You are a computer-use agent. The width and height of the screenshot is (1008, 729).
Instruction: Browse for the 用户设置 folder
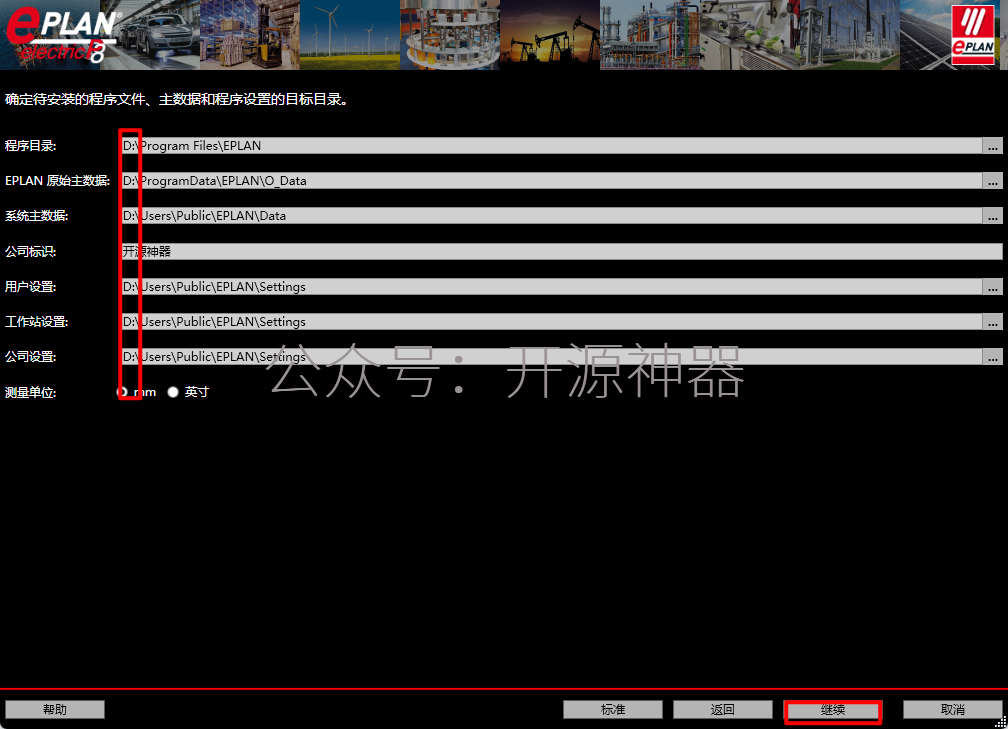(x=993, y=287)
